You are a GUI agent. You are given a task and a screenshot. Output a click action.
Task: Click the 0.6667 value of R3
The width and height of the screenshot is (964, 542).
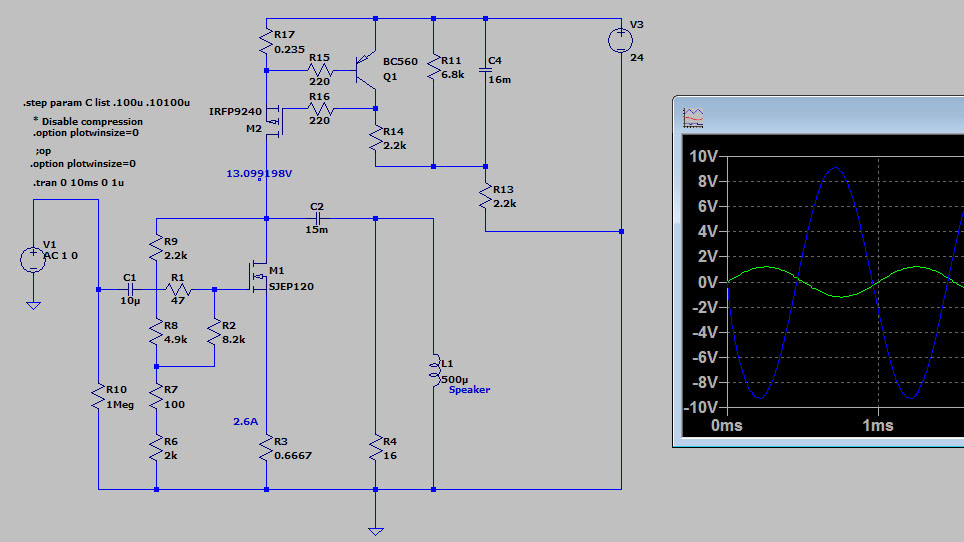coord(293,456)
